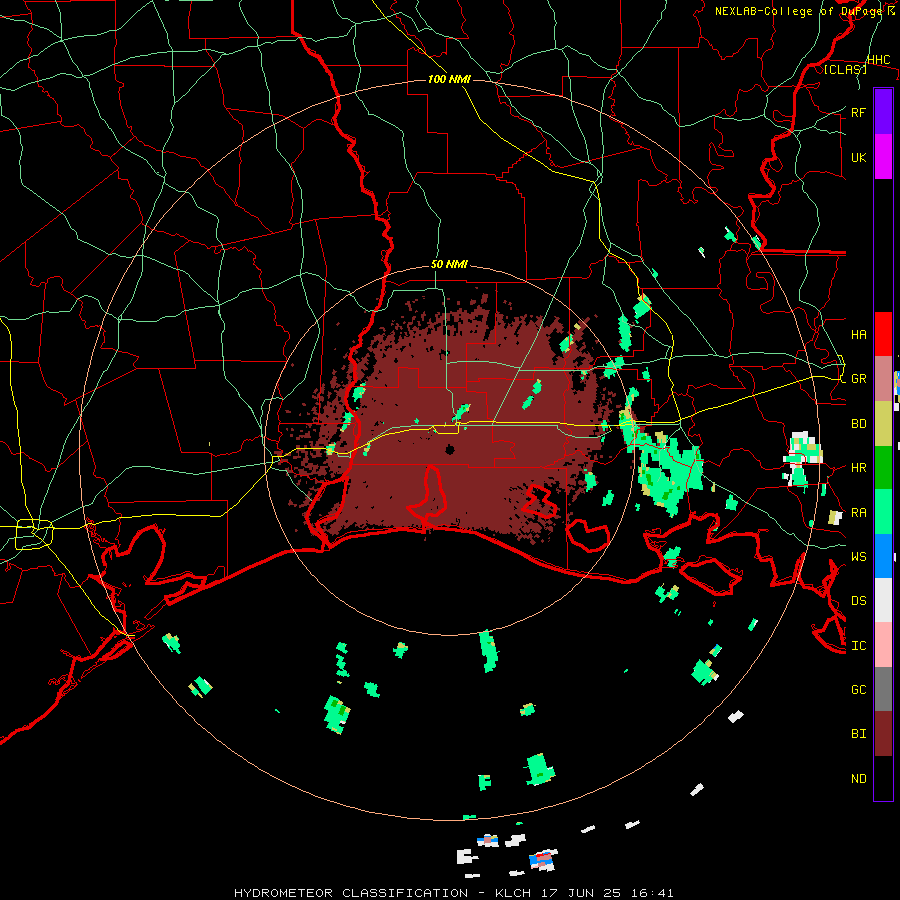
Task: Click the WS legend label
Action: click(859, 556)
